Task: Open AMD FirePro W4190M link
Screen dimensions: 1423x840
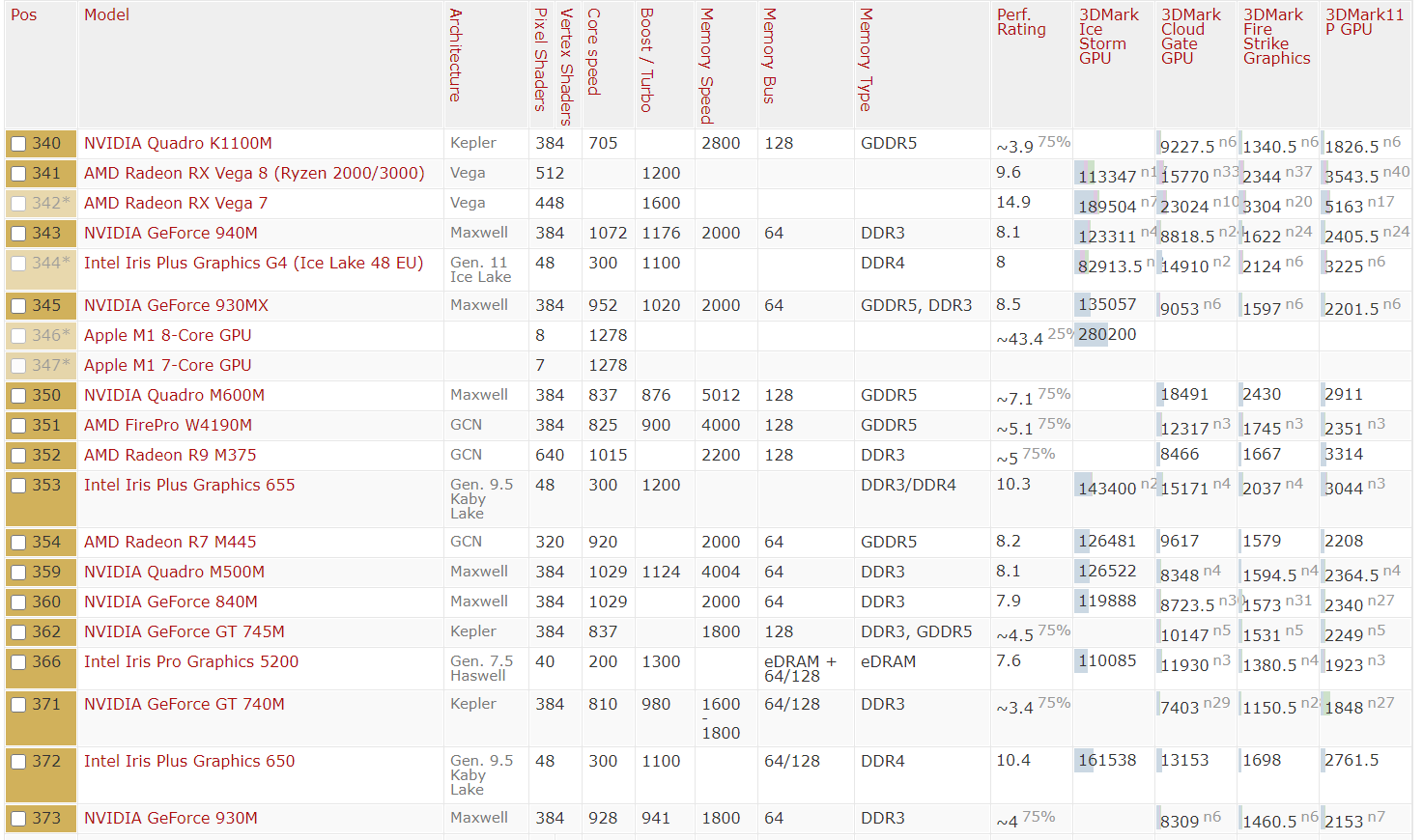Action: pos(168,425)
